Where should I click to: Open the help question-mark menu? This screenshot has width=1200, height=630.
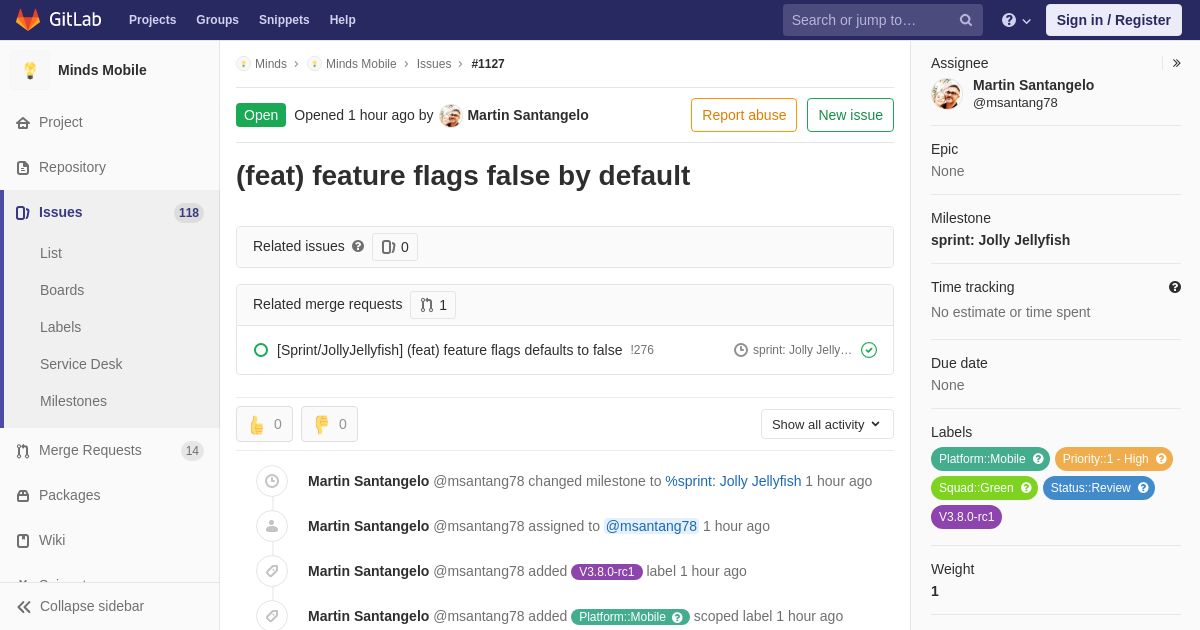coord(1016,20)
